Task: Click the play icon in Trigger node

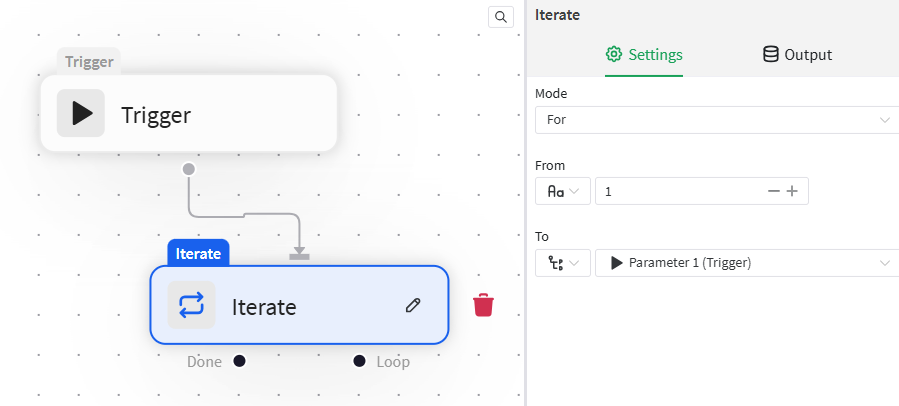Action: pos(81,113)
